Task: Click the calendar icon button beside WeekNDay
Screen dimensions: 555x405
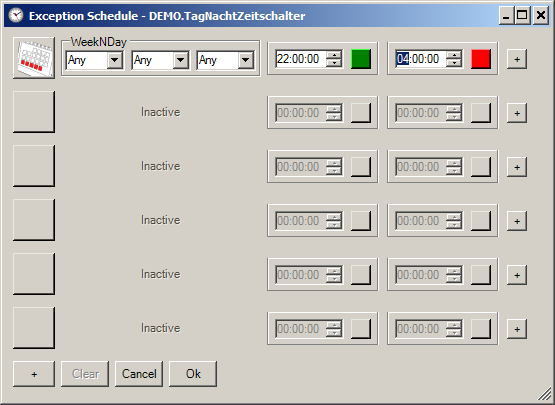Action: (34, 58)
